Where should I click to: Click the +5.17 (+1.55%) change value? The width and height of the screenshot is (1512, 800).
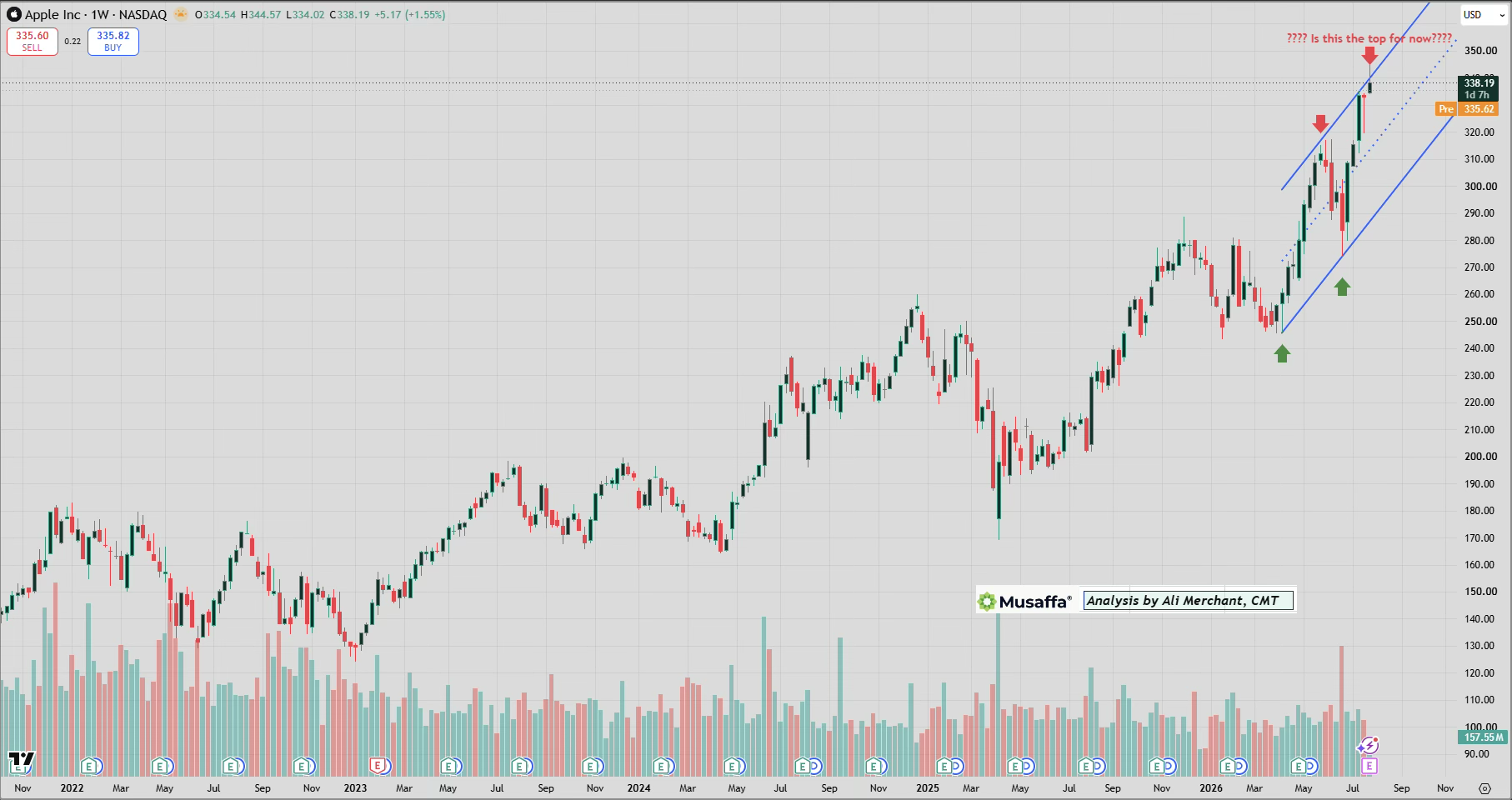click(x=409, y=15)
